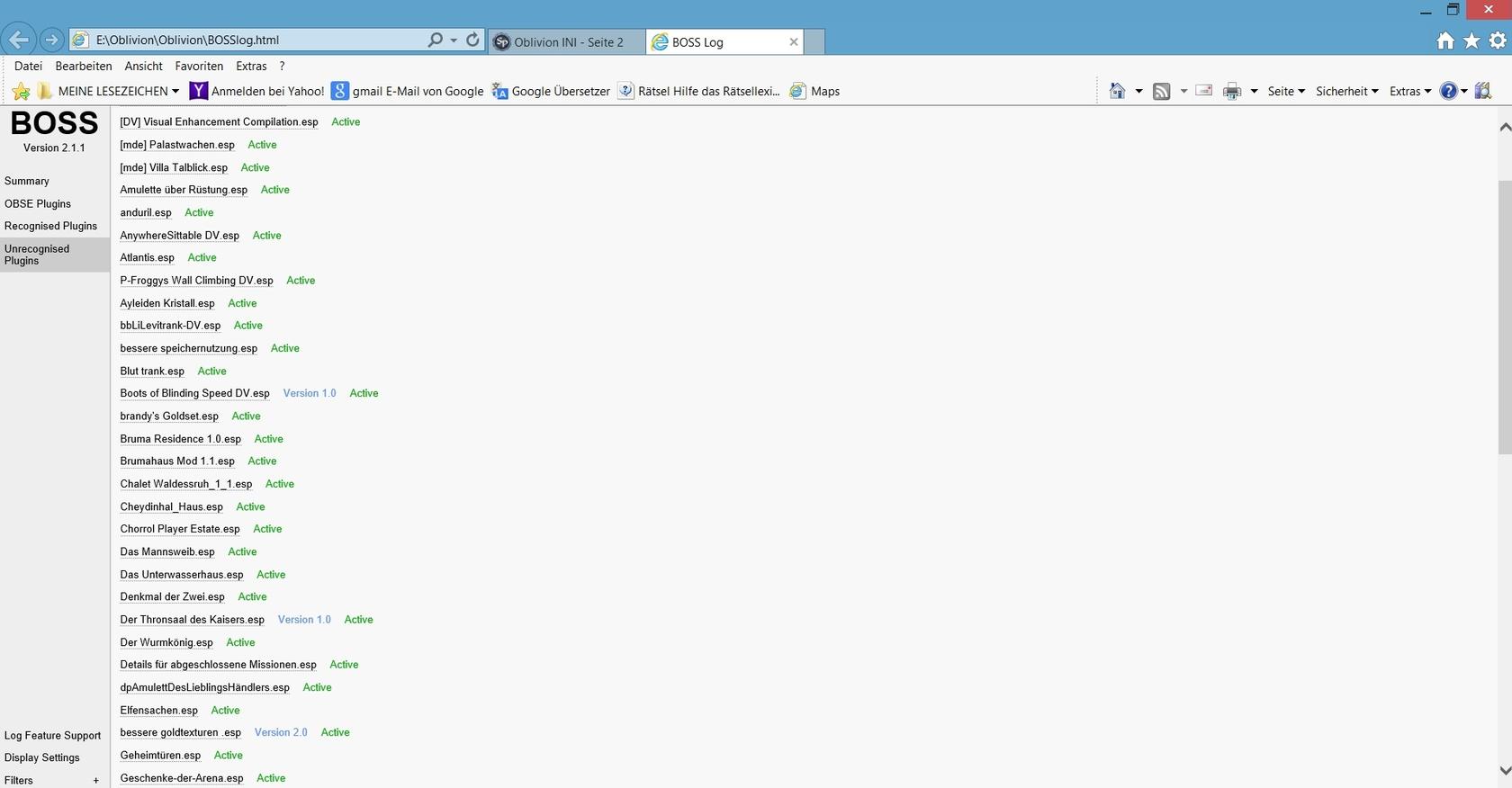Open the help question mark icon
The width and height of the screenshot is (1512, 788).
coord(1448,91)
